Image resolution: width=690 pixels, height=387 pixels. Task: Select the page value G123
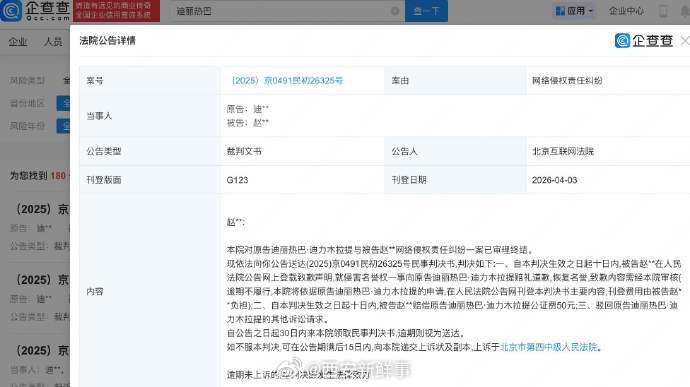tap(237, 180)
